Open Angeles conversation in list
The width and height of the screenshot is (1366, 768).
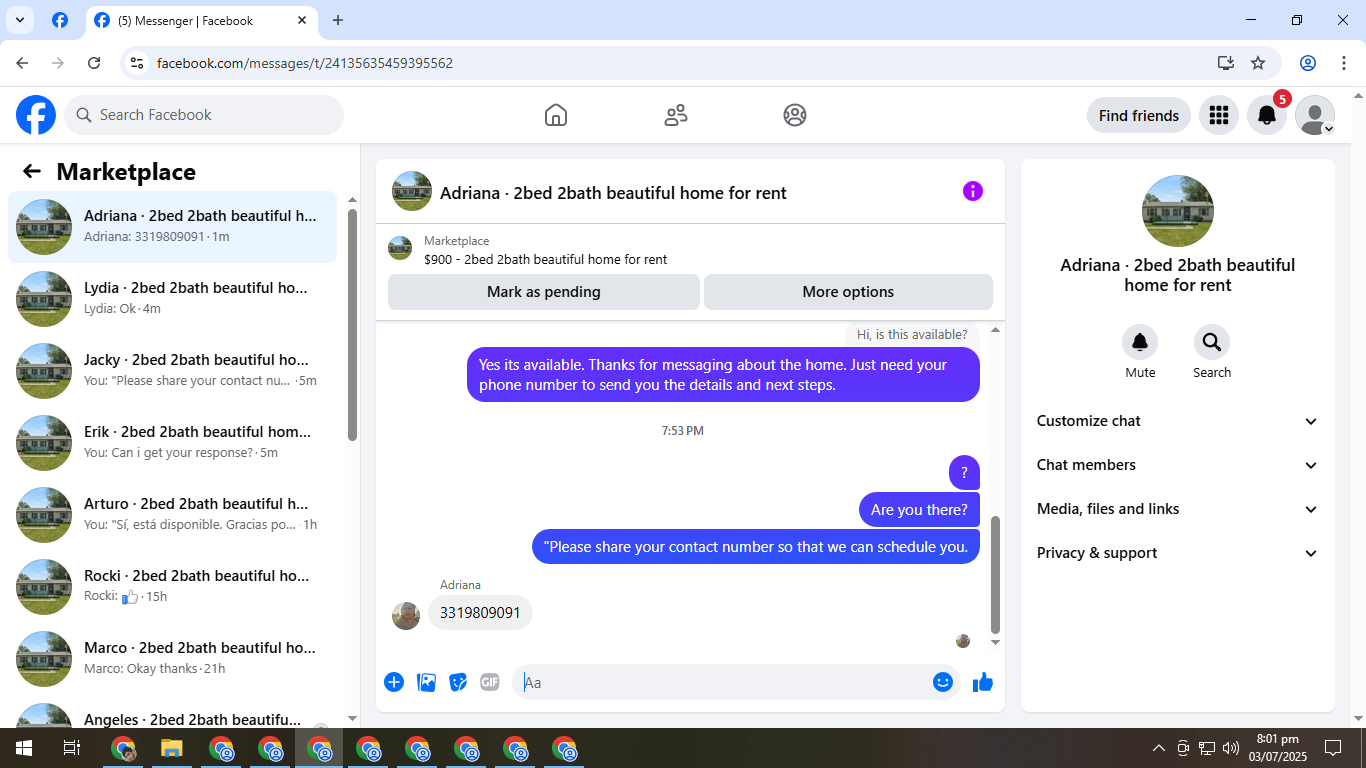tap(173, 714)
